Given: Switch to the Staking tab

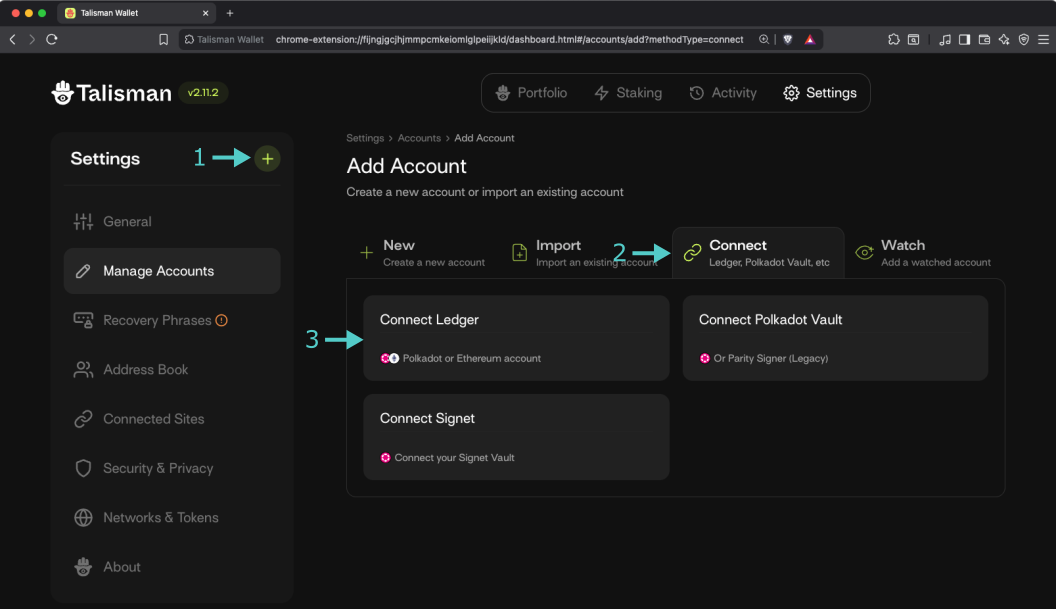Looking at the screenshot, I should (628, 93).
